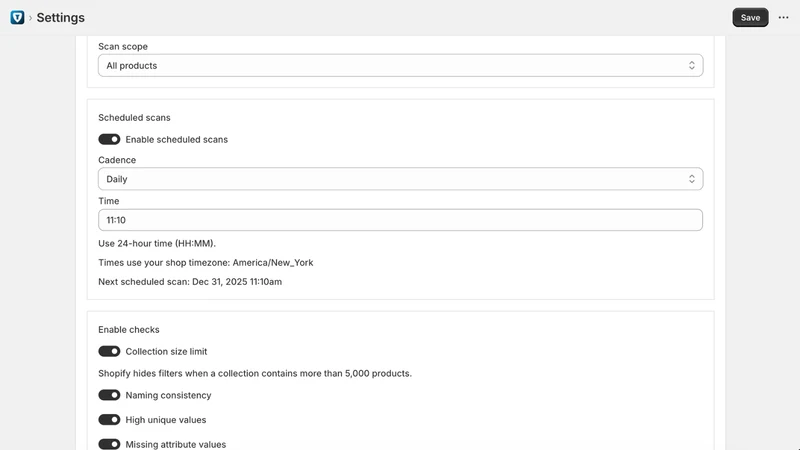Screen dimensions: 800x450
Task: Click the shop timezone America/New_York text
Action: pyautogui.click(x=206, y=263)
